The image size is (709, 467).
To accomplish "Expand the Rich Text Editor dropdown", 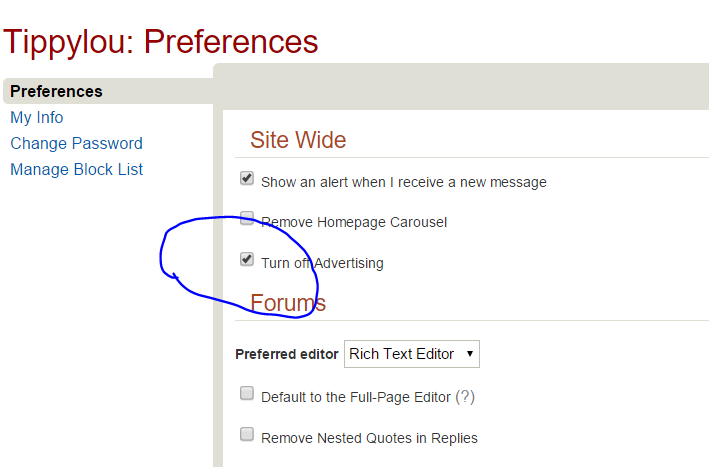I will (x=412, y=354).
